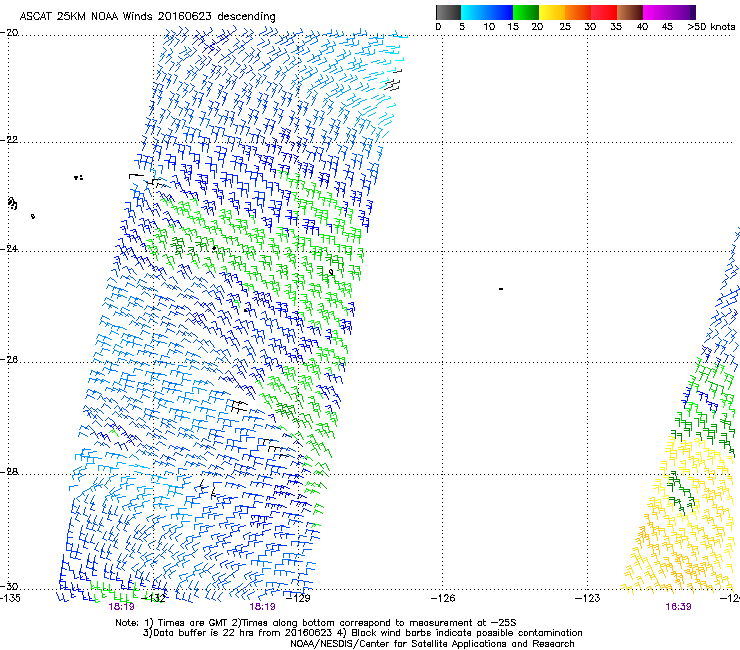740x650 pixels.
Task: Click the title 'ASCAT 25KM NOAA Winds 20160623 descending'
Action: (147, 17)
